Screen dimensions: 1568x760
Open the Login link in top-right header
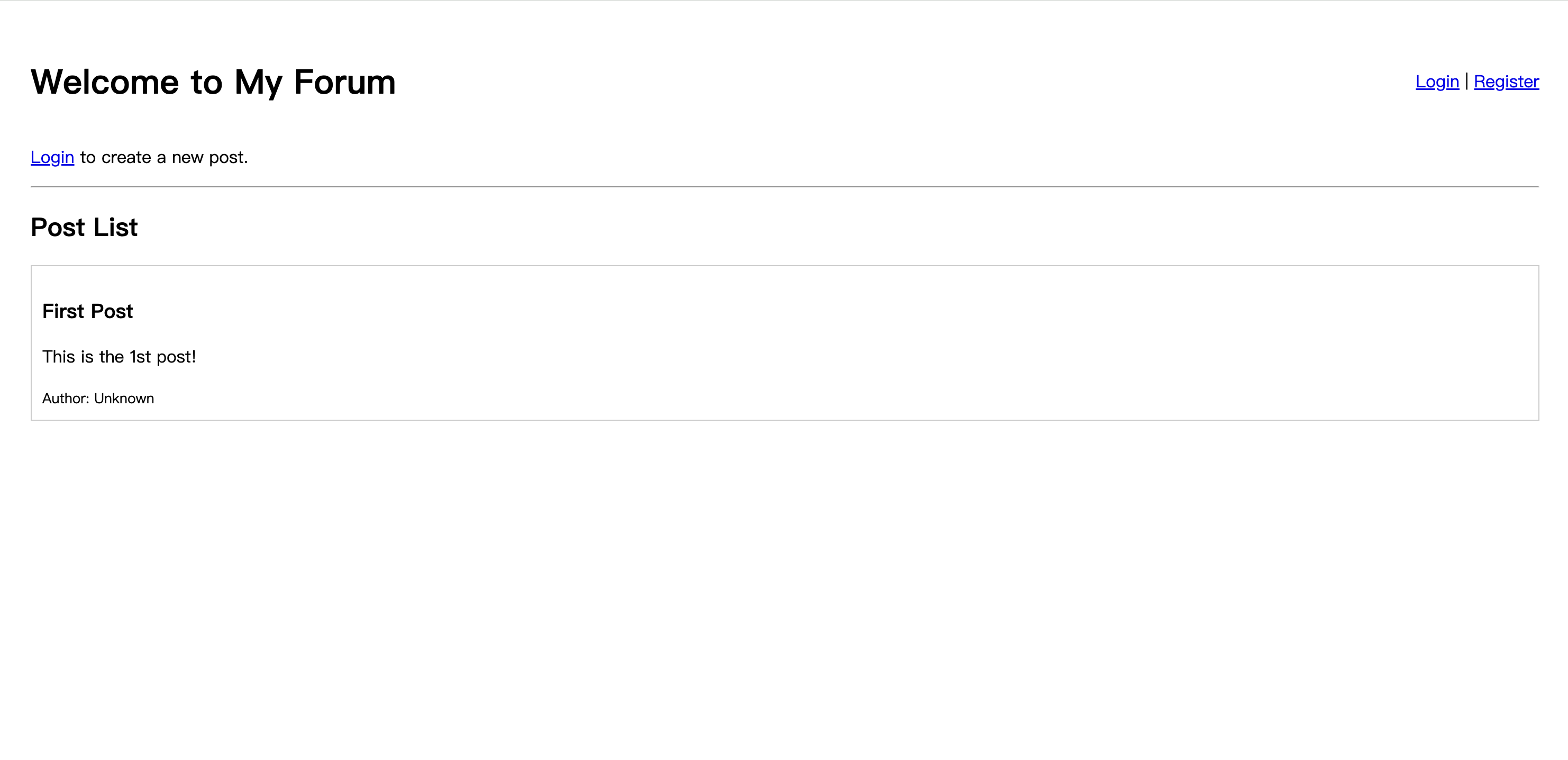click(x=1436, y=82)
